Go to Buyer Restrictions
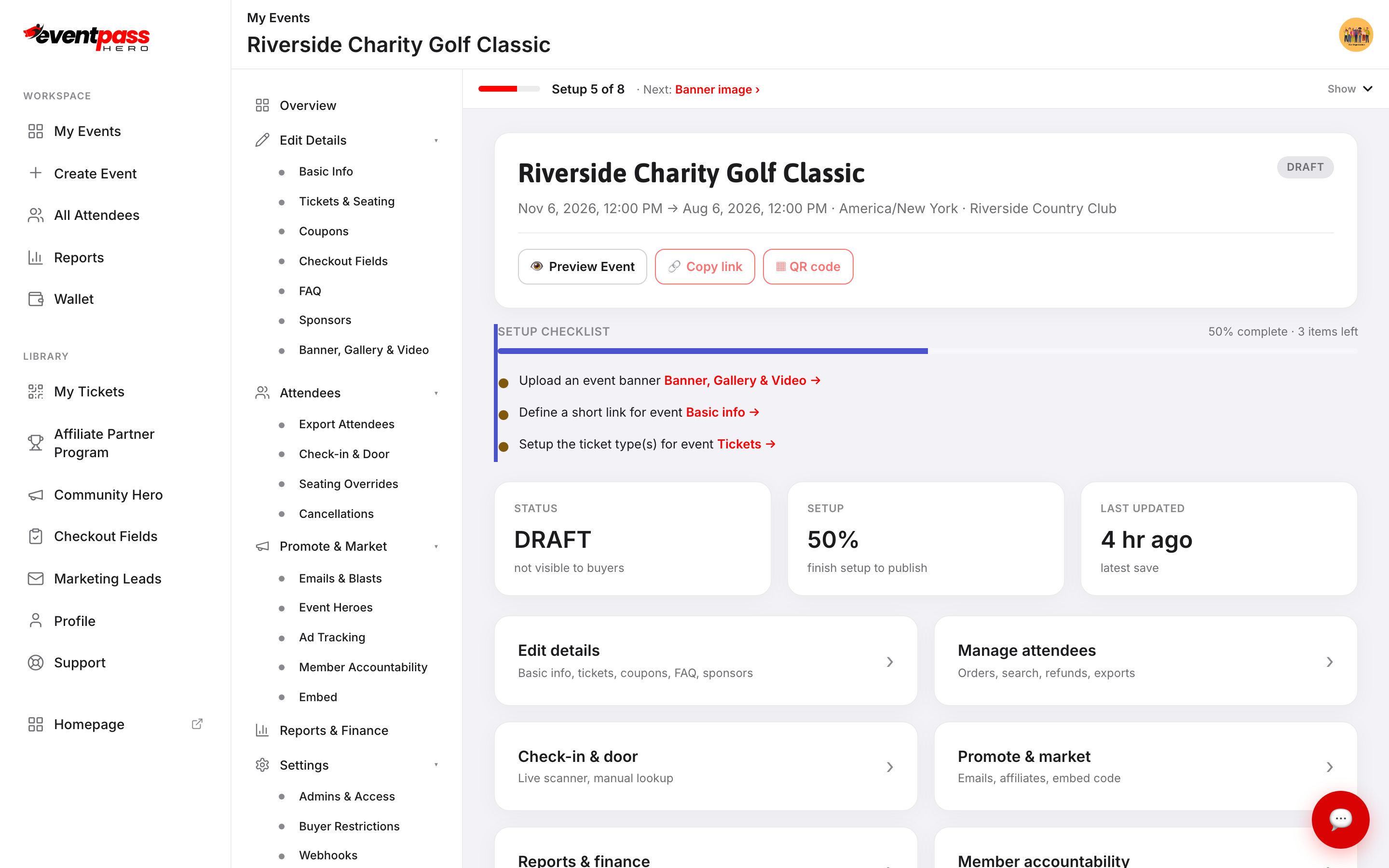Screen dimensions: 1389x868 point(349,826)
